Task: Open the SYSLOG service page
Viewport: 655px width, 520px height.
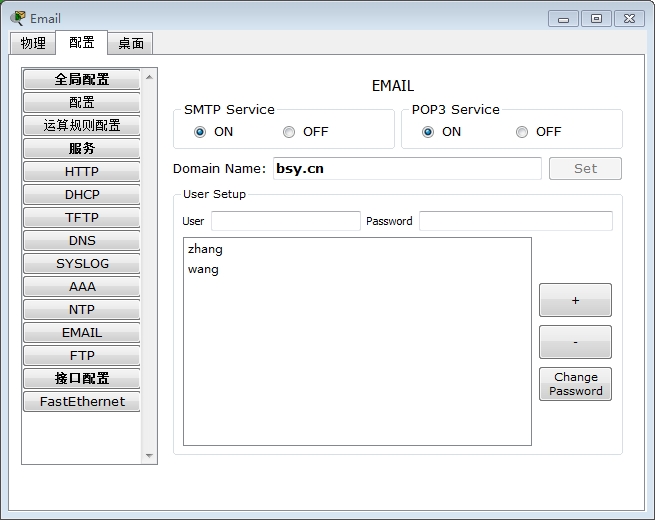Action: pos(82,263)
